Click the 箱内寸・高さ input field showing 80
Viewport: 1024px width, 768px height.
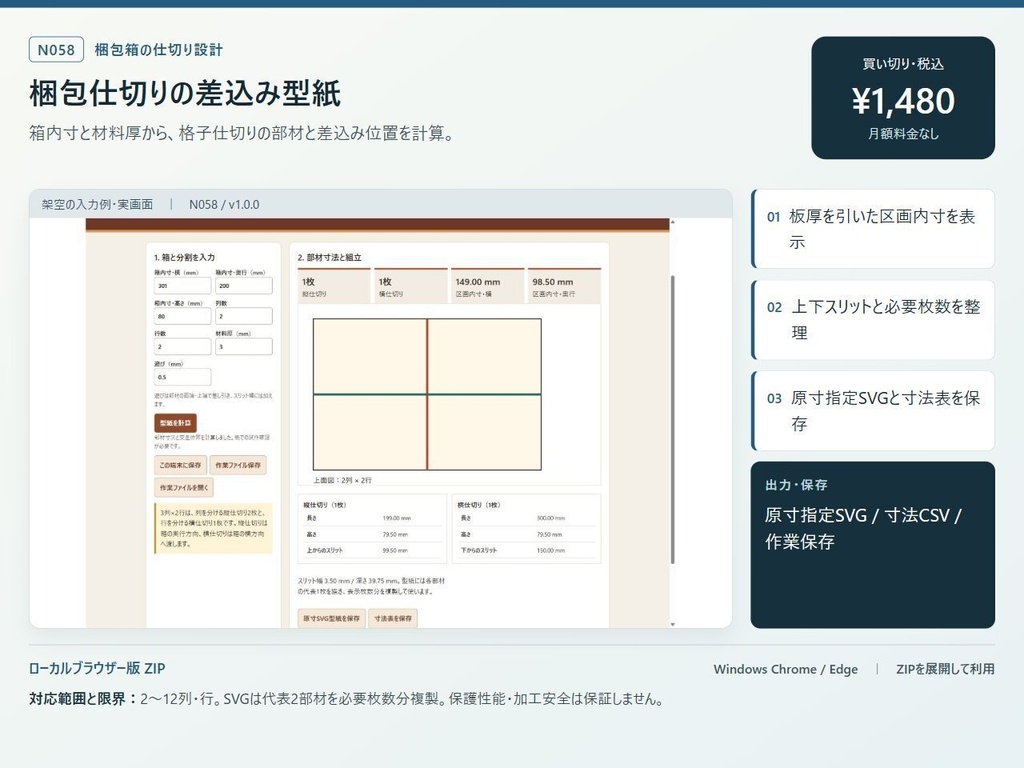click(182, 316)
